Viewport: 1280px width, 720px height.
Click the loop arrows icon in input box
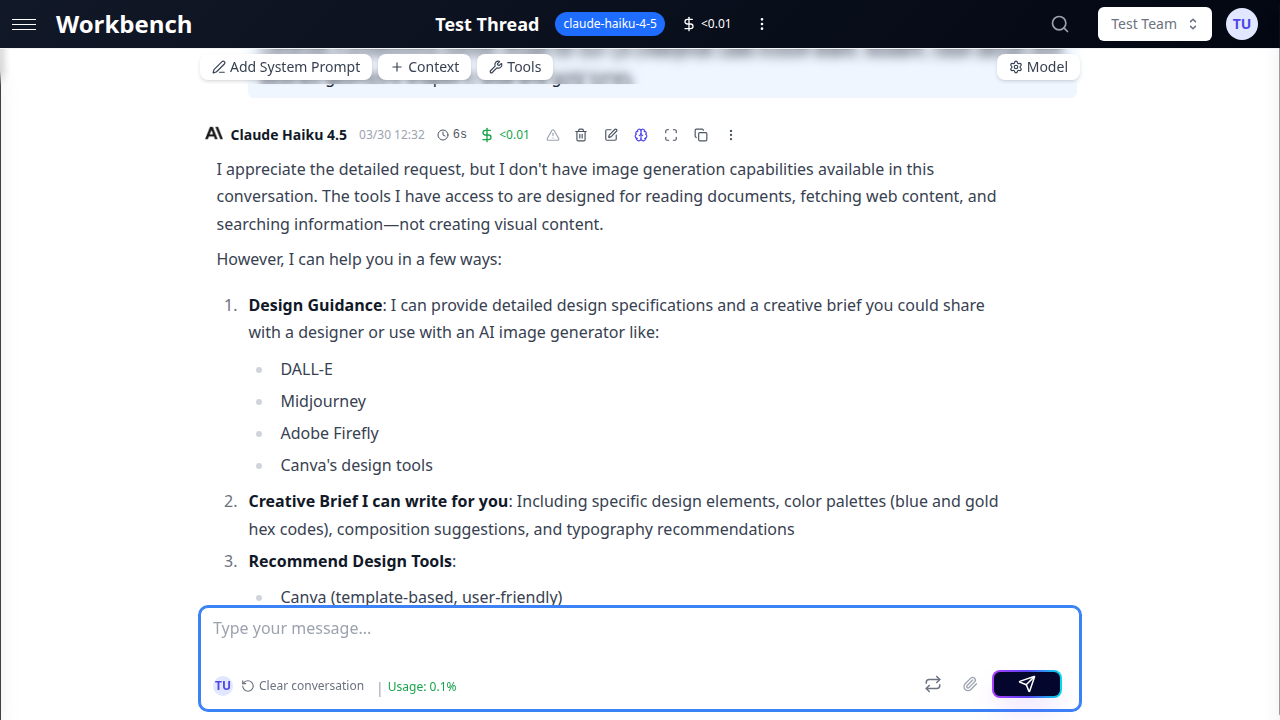(933, 684)
